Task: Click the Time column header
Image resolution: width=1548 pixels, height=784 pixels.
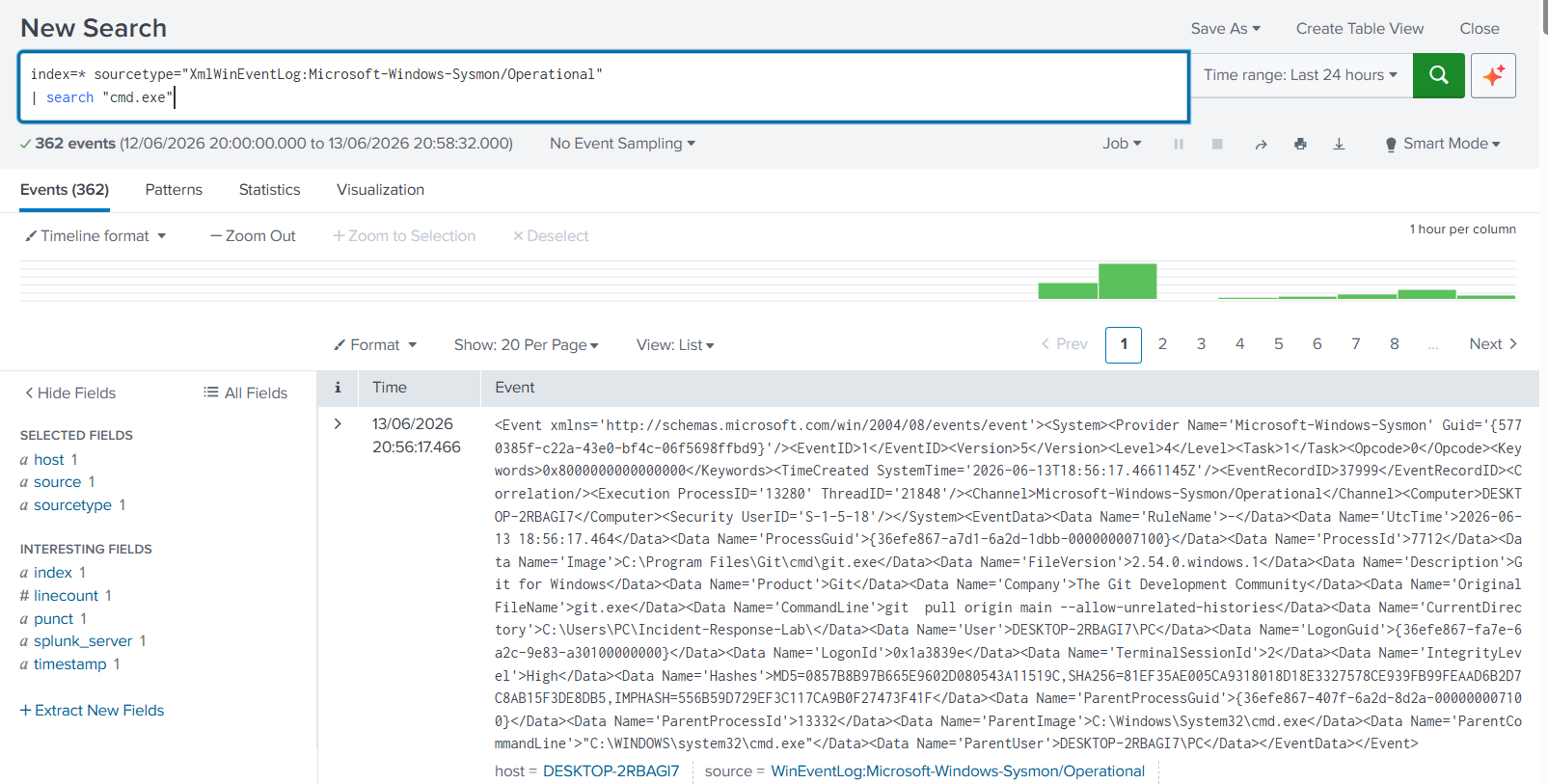Action: coord(390,388)
